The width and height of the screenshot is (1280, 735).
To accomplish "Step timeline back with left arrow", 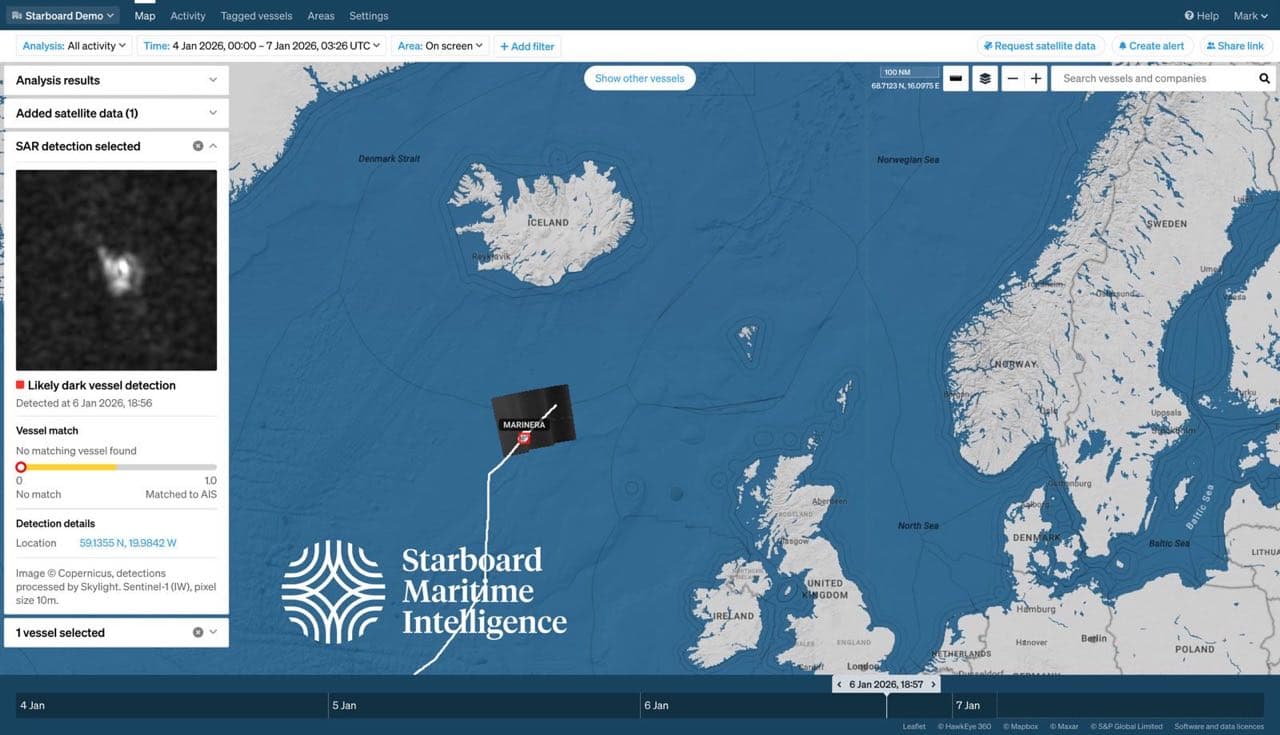I will (839, 685).
